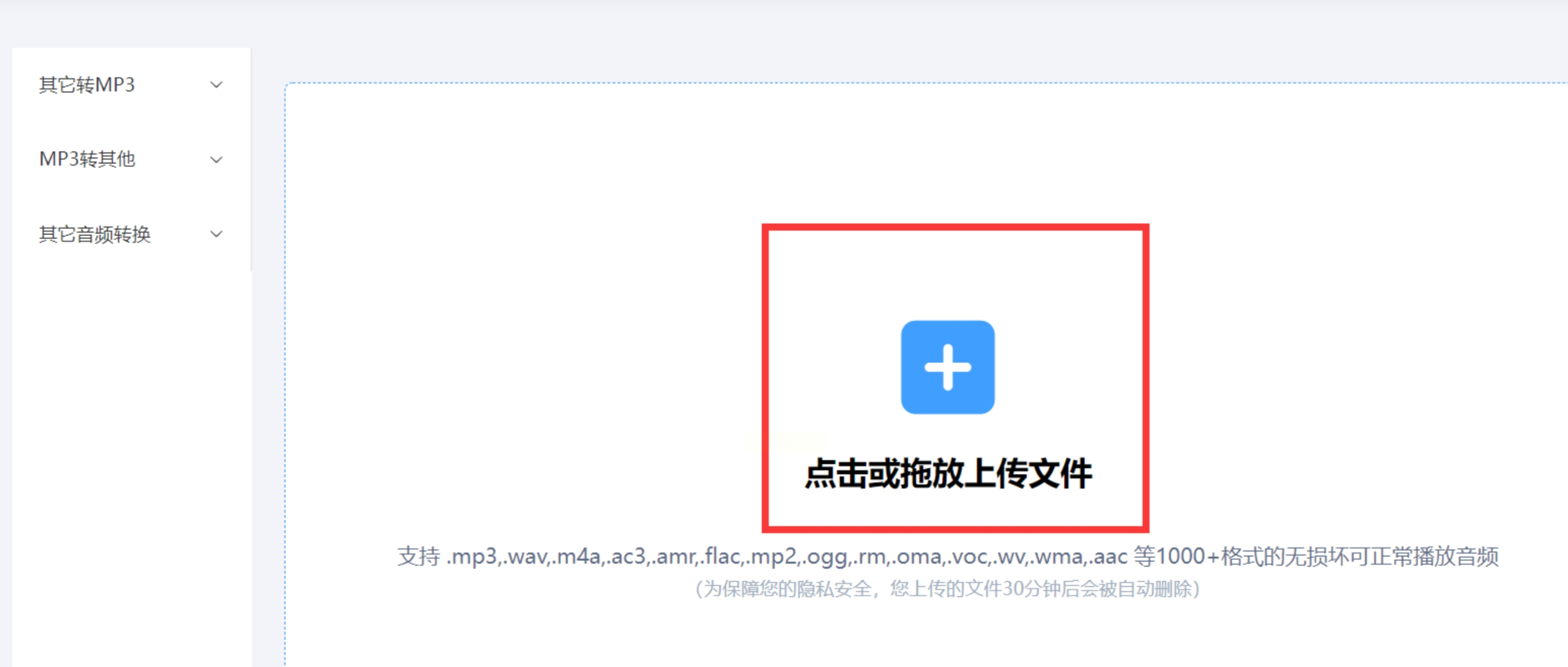Click the 30分钟 privacy deletion notice
The width and height of the screenshot is (1568, 667).
[948, 589]
